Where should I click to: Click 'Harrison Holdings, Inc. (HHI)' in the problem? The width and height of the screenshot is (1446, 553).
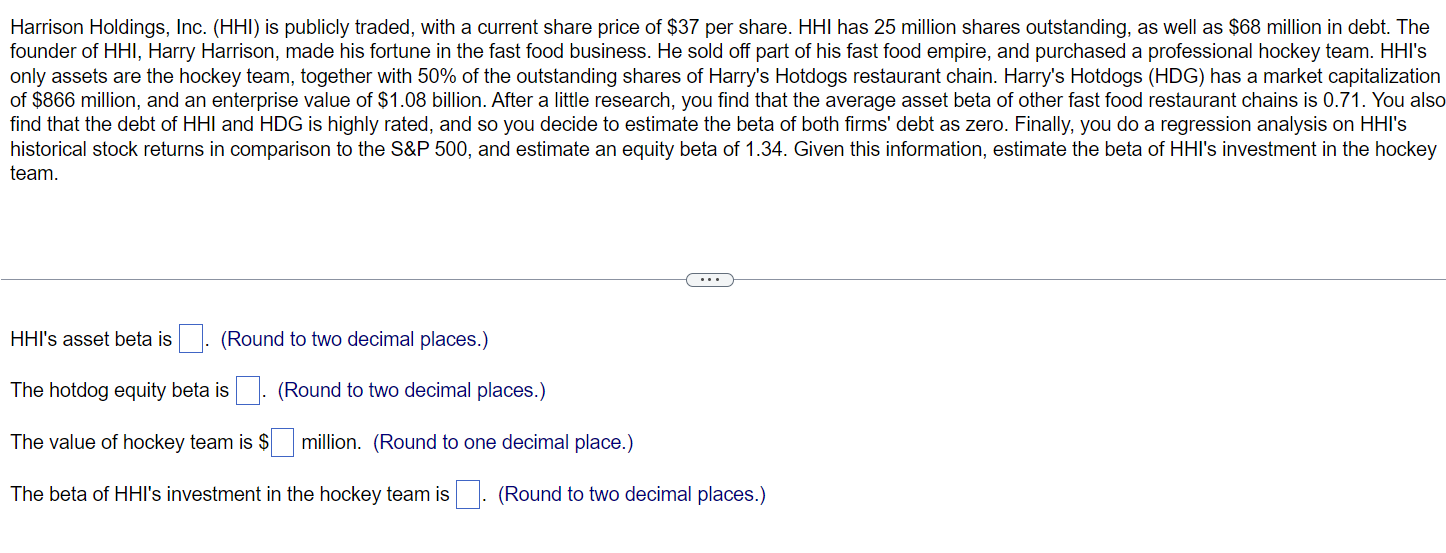coord(137,28)
